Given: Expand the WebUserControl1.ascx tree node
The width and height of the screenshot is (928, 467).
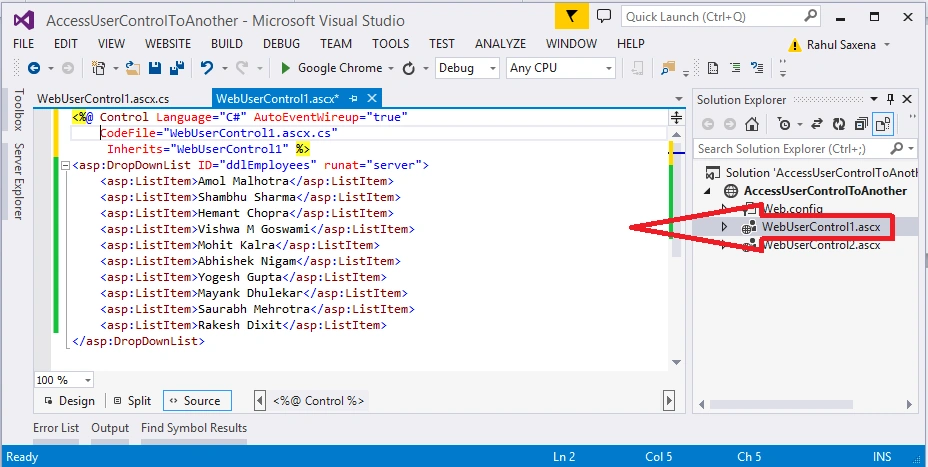Looking at the screenshot, I should [724, 226].
